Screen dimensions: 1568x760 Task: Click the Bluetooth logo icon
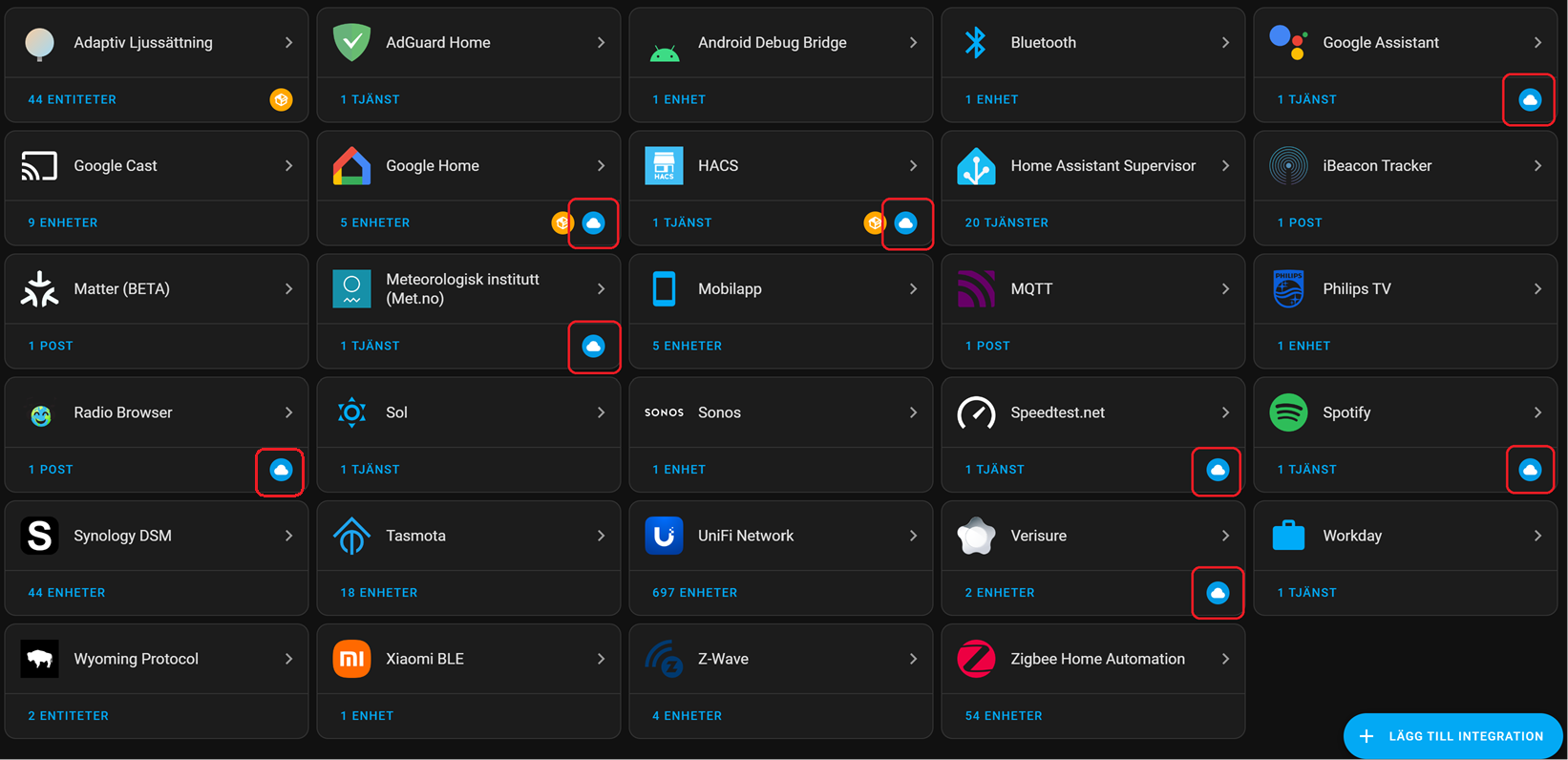point(975,43)
